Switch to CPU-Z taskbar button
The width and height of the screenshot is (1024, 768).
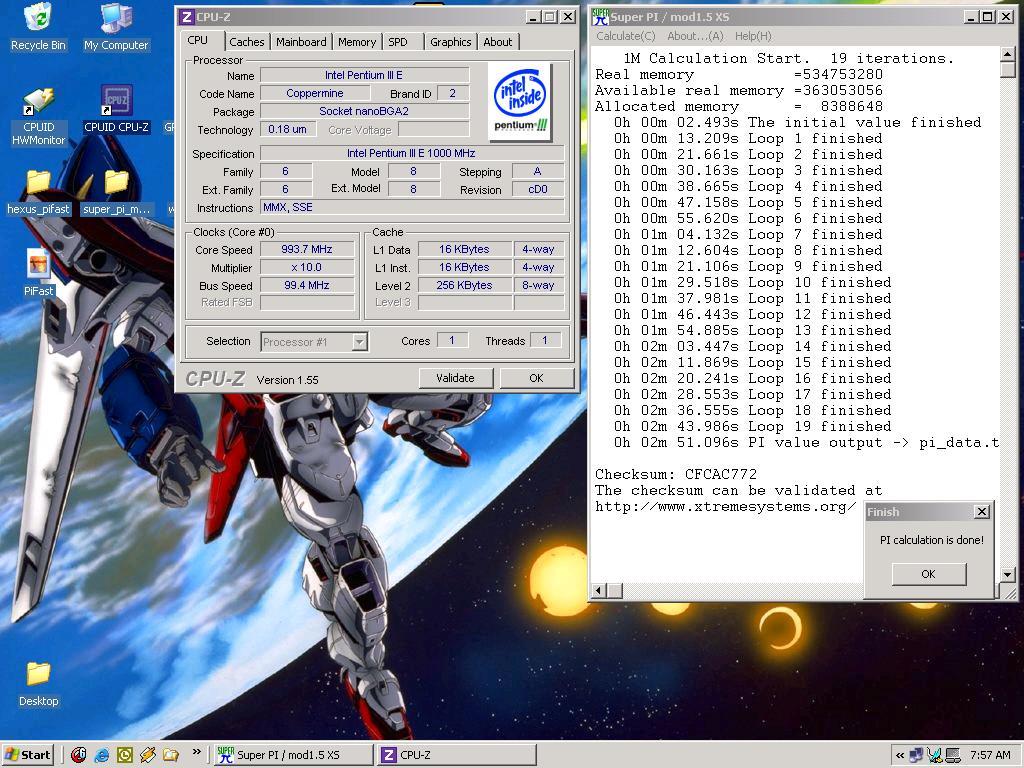point(456,755)
